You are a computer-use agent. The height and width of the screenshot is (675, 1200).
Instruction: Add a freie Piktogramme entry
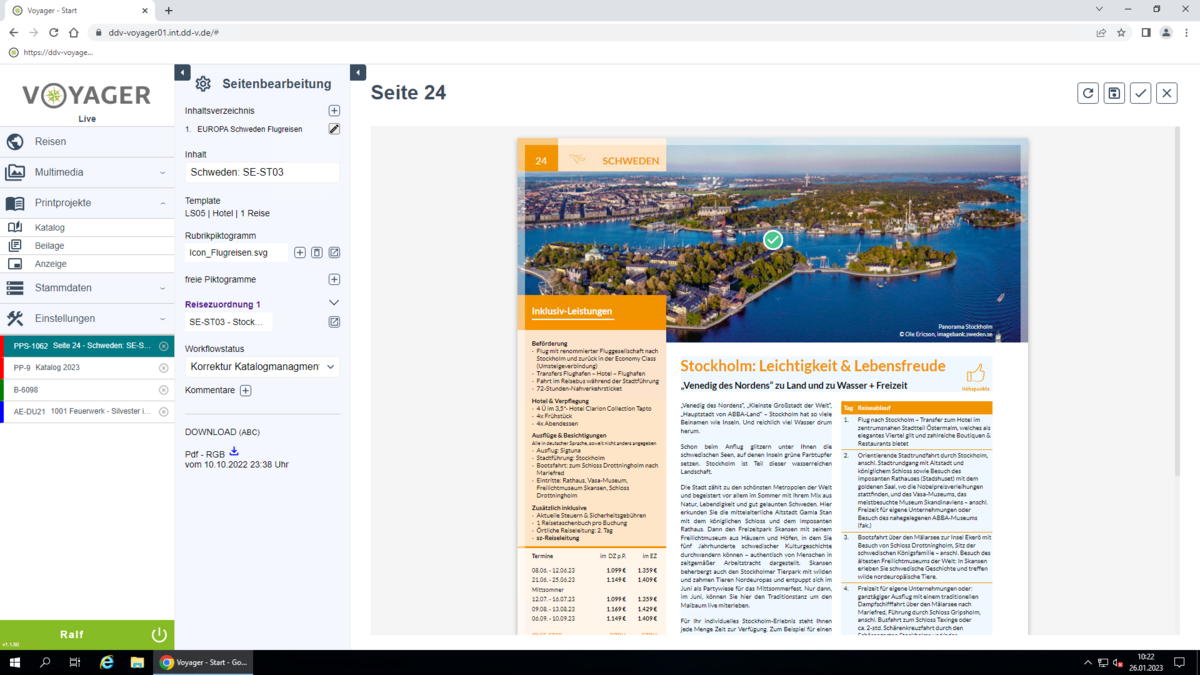[334, 280]
